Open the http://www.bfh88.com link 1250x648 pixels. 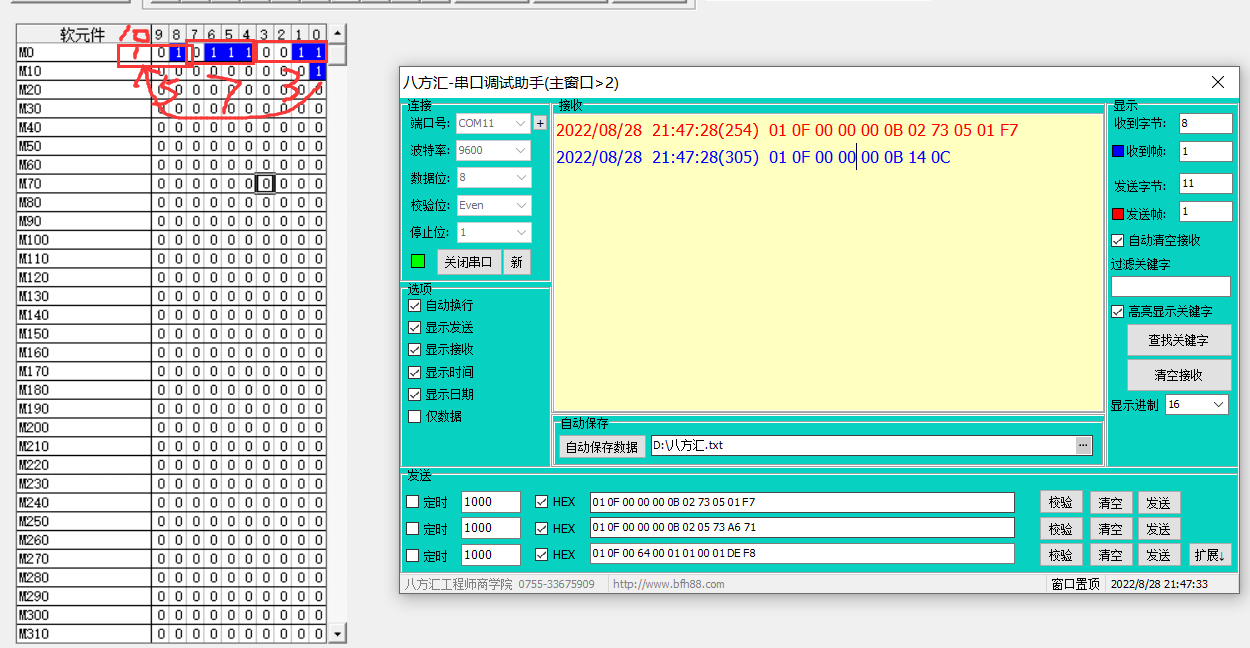point(668,584)
